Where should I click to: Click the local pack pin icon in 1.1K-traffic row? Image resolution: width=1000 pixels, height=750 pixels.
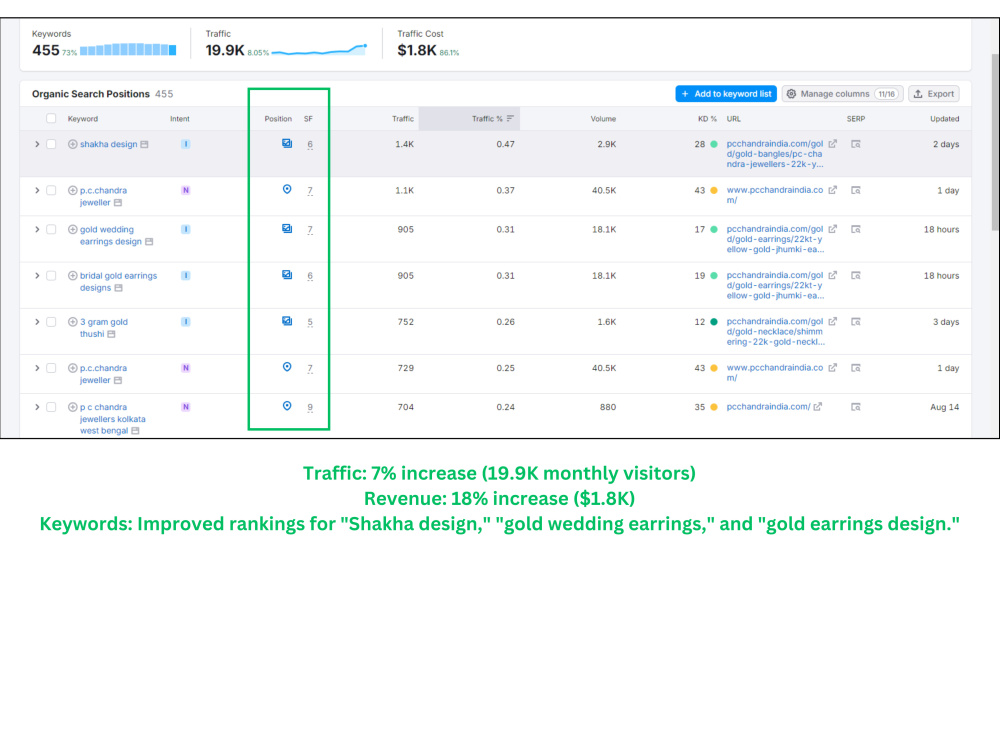click(287, 189)
